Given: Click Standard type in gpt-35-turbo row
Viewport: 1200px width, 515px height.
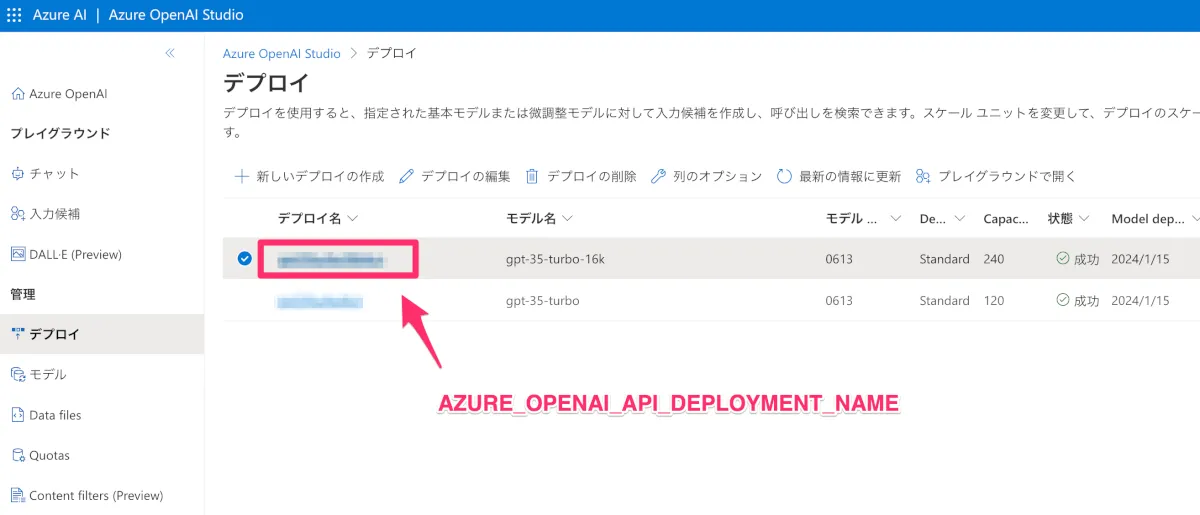Looking at the screenshot, I should 944,300.
